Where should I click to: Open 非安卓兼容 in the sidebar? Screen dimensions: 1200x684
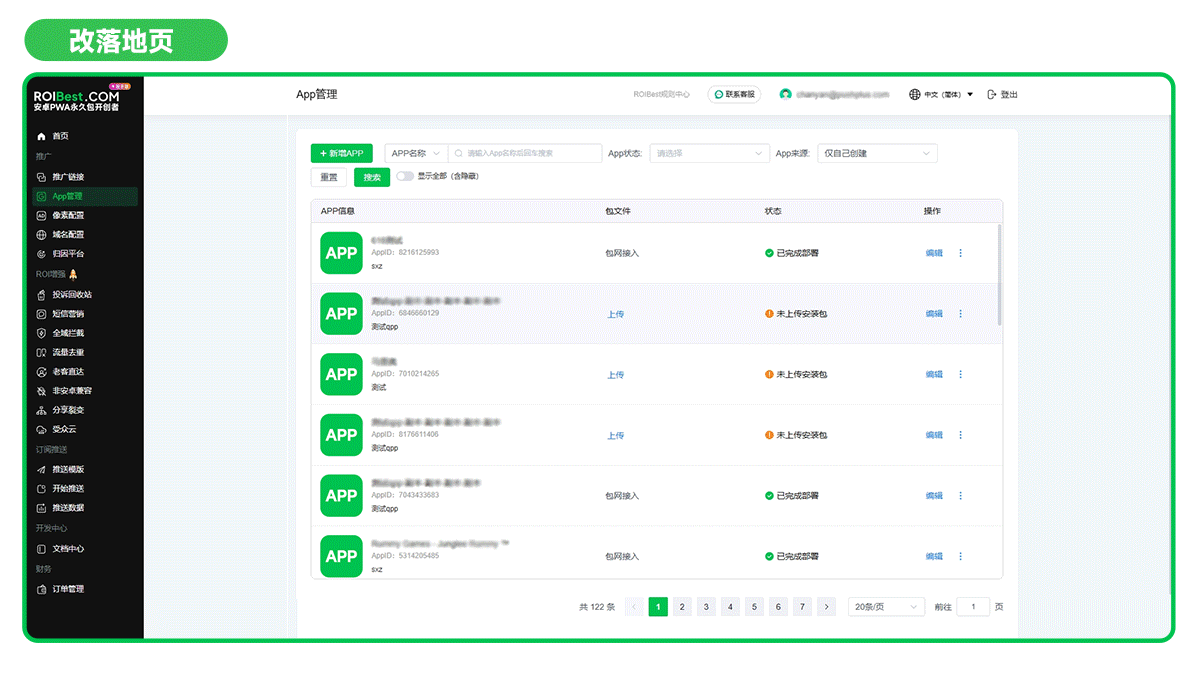(x=72, y=391)
